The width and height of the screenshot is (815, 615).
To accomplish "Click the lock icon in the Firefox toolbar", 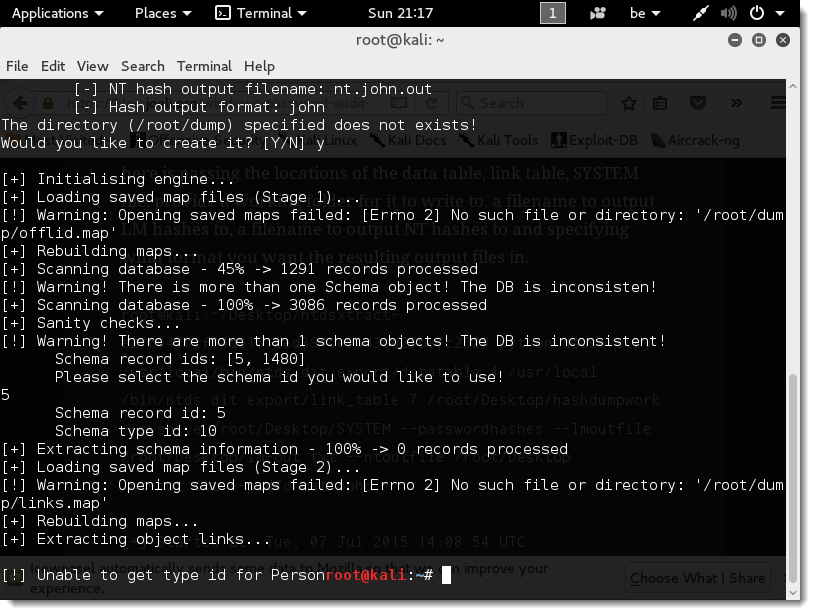I will click(x=47, y=103).
